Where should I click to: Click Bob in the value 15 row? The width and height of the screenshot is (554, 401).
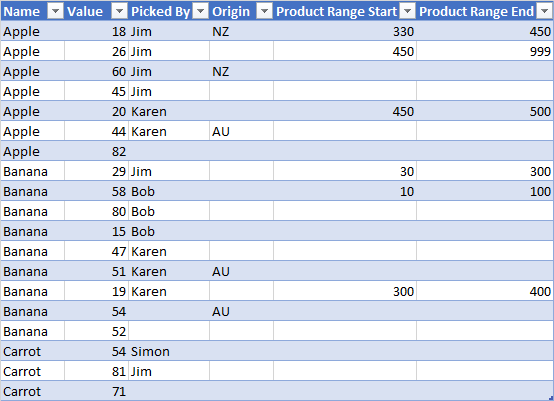[x=169, y=231]
